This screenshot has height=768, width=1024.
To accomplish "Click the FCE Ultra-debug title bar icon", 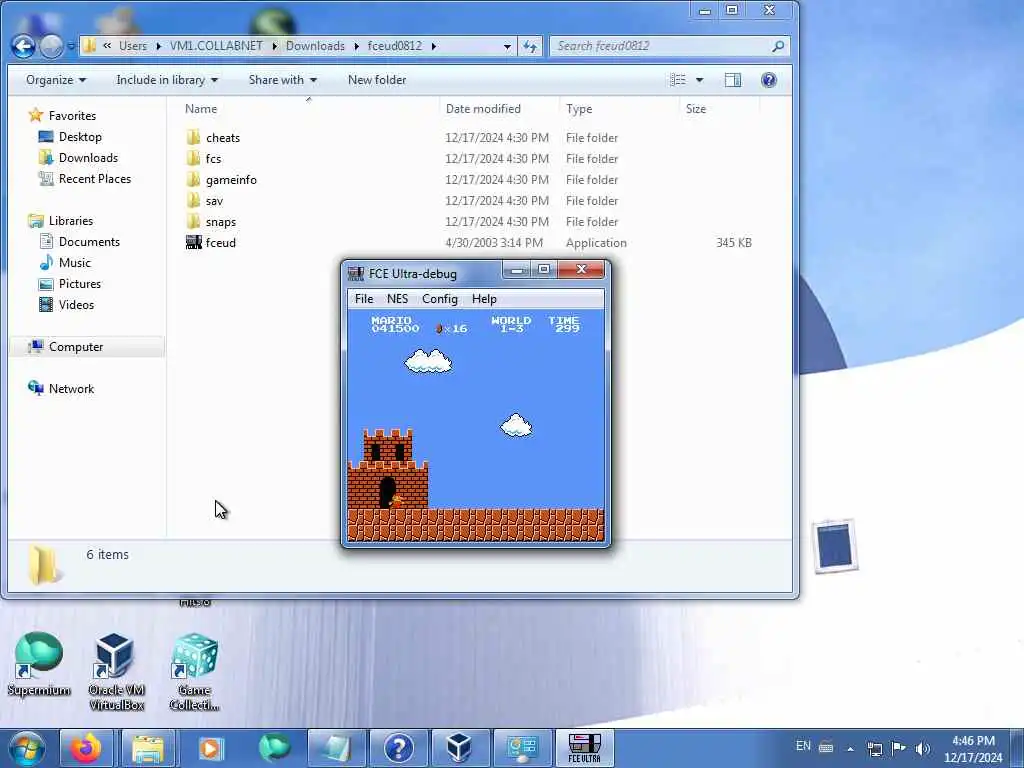I will click(x=356, y=273).
